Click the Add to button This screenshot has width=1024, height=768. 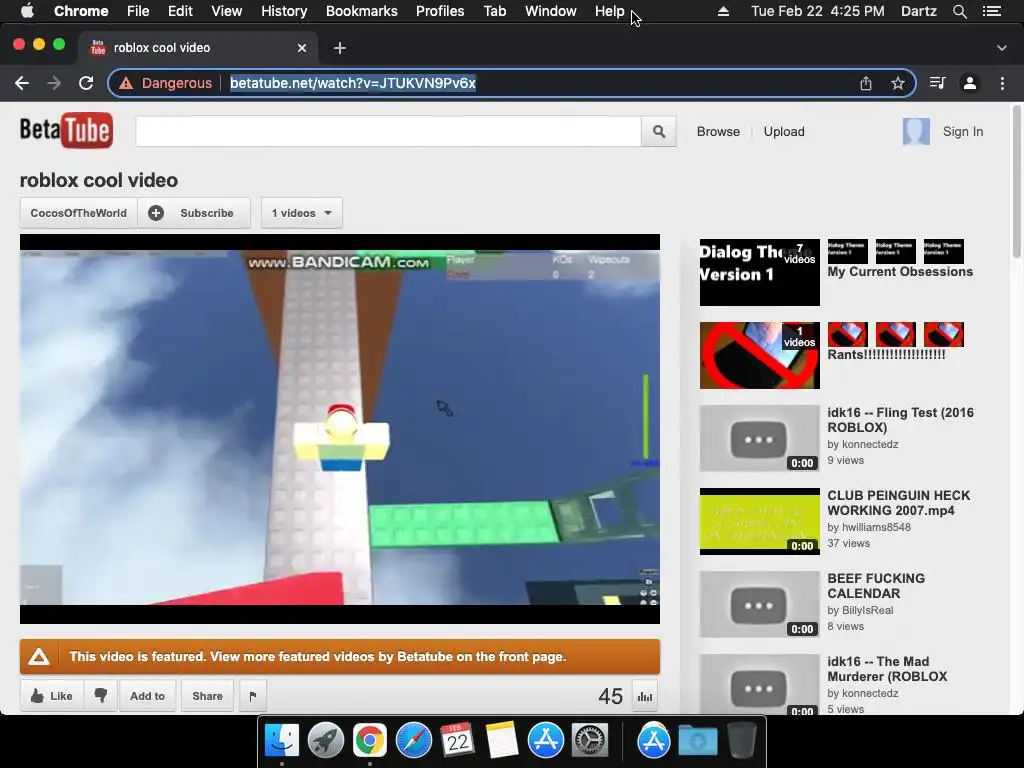[x=147, y=696]
